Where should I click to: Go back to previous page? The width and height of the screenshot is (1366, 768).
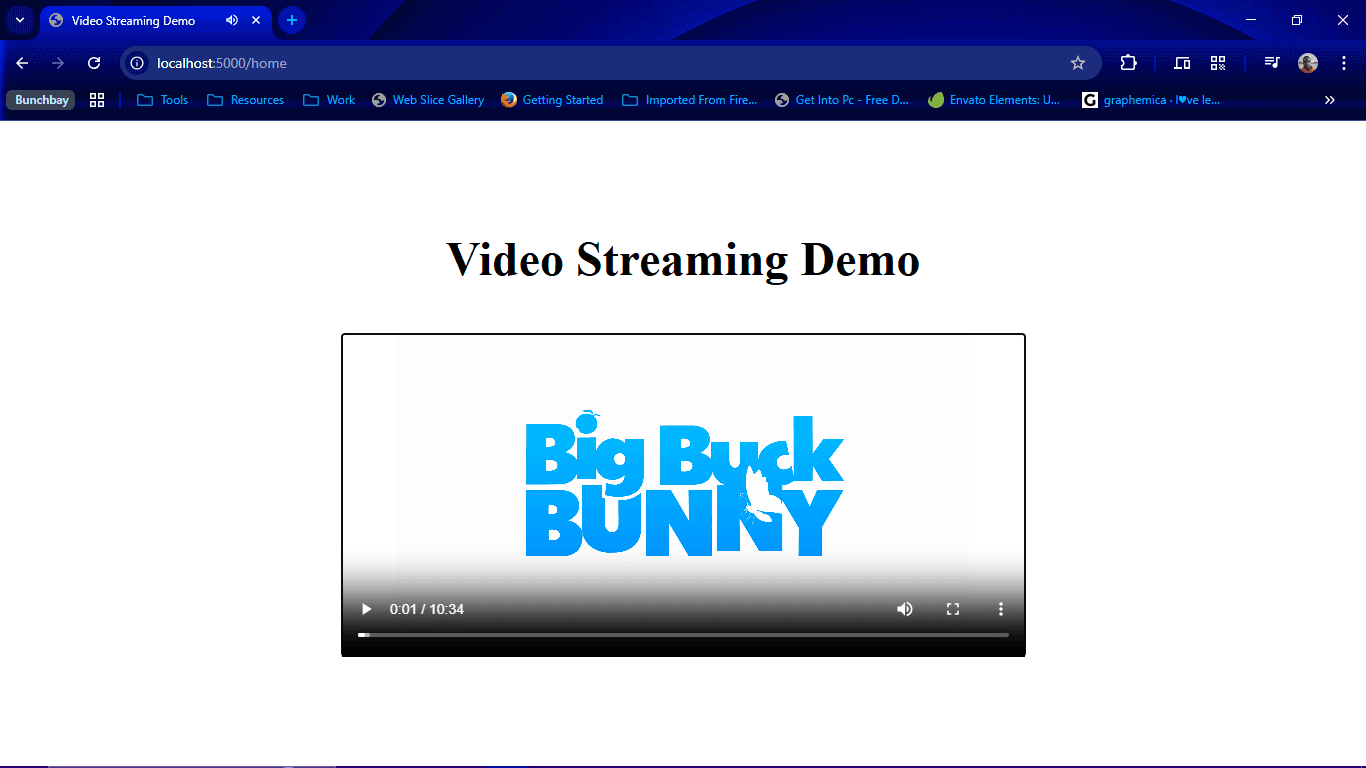tap(22, 63)
